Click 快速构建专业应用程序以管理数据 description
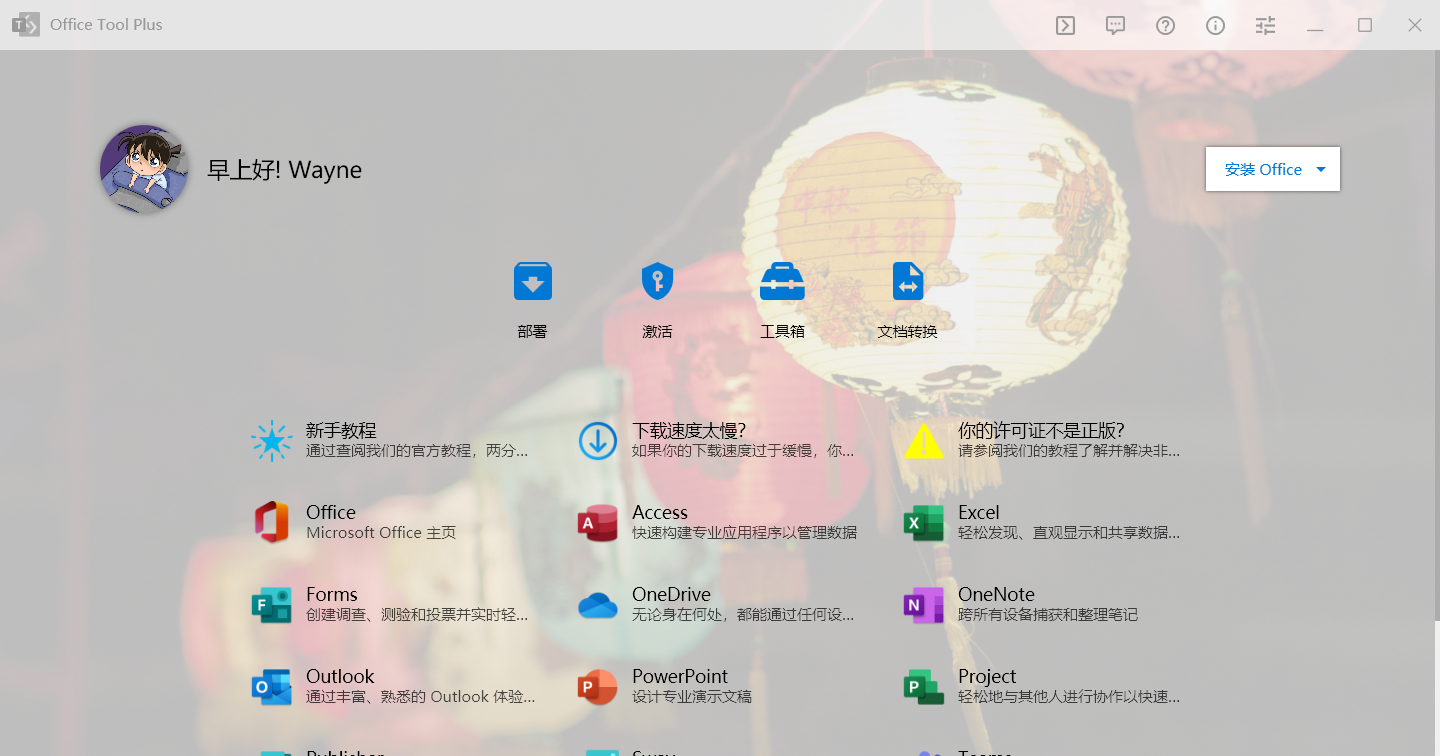 tap(744, 533)
